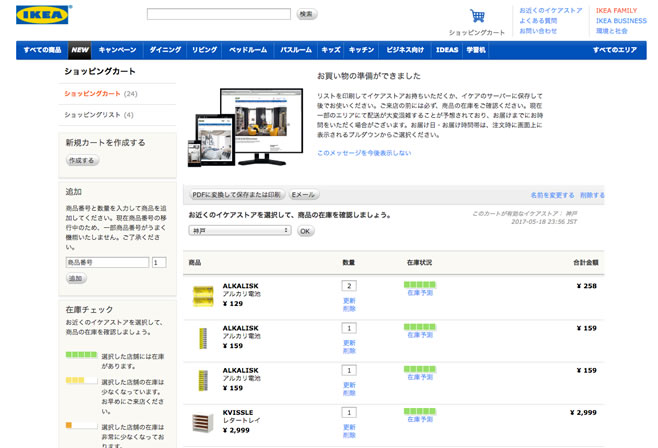658x448 pixels.
Task: Click the KVISSLE letter tray product image
Action: point(203,422)
